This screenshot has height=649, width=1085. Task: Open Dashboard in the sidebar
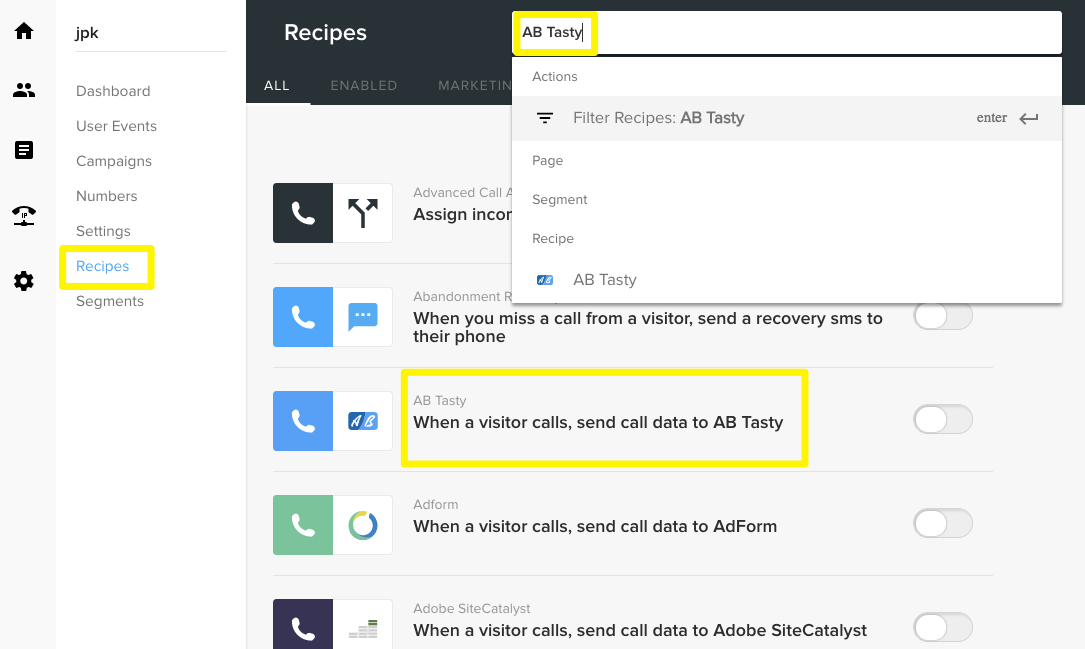113,91
